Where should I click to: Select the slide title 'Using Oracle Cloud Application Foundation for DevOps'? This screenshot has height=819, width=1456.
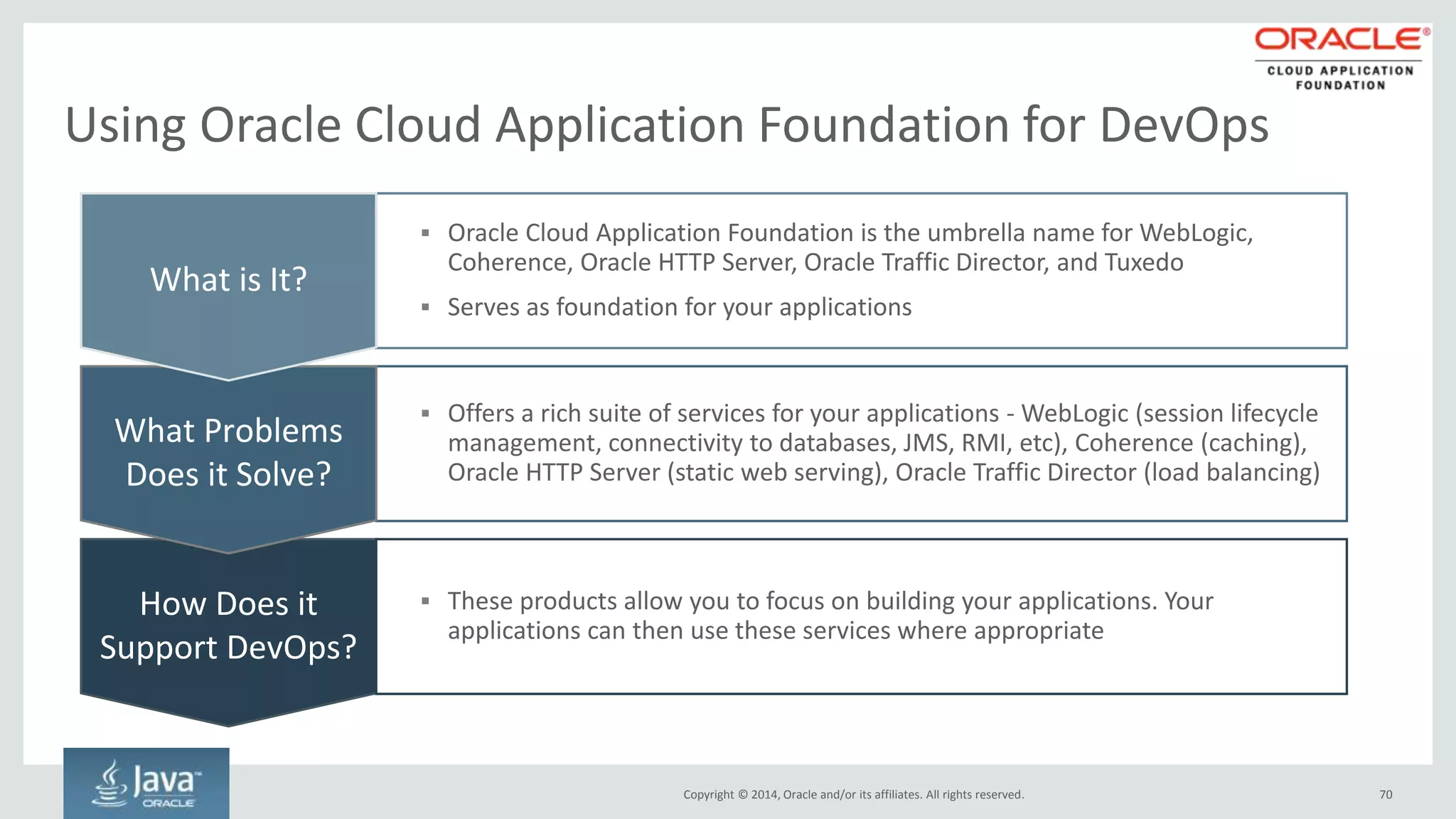(667, 125)
